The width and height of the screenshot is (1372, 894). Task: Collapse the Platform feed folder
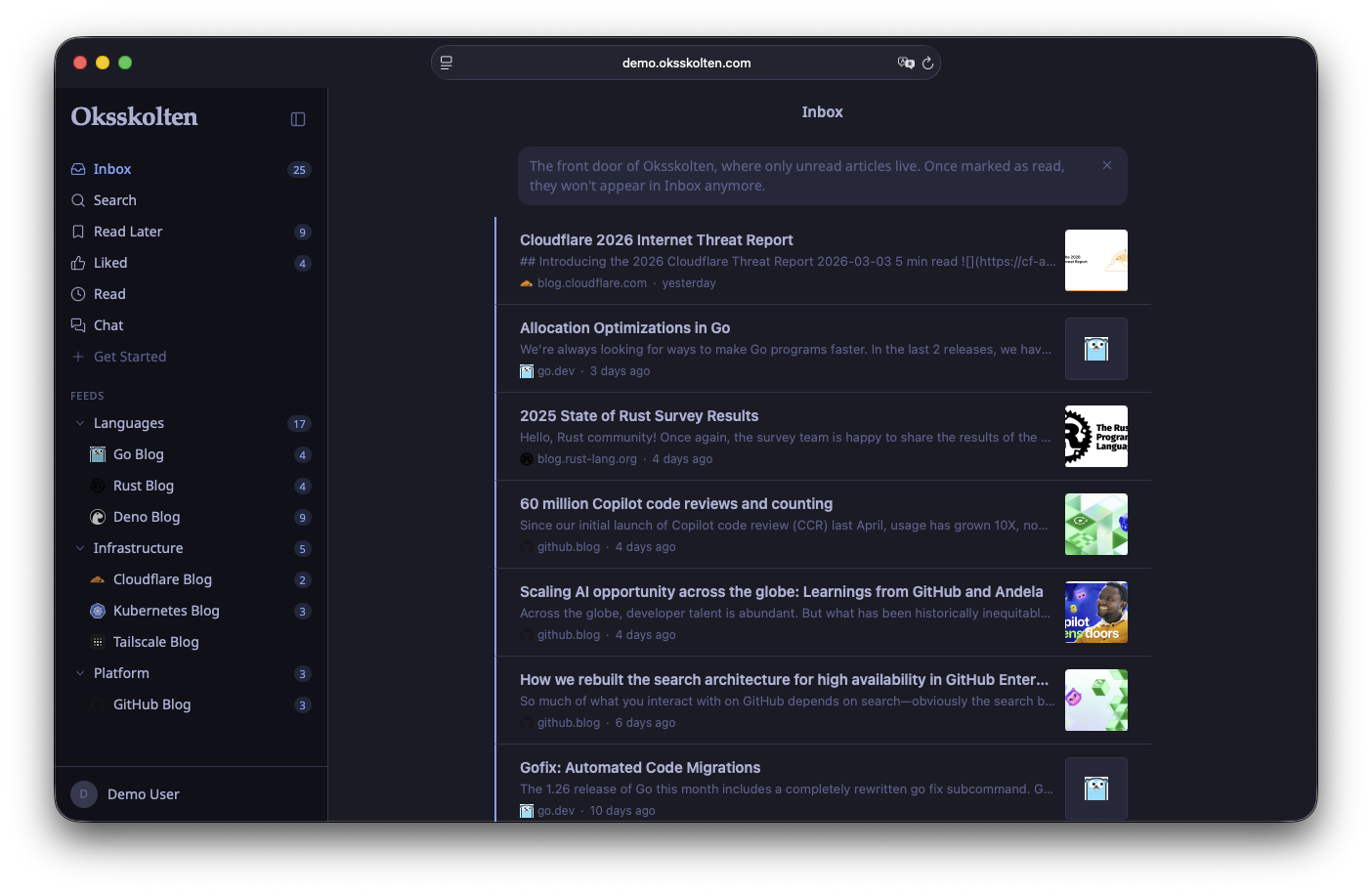pyautogui.click(x=80, y=673)
